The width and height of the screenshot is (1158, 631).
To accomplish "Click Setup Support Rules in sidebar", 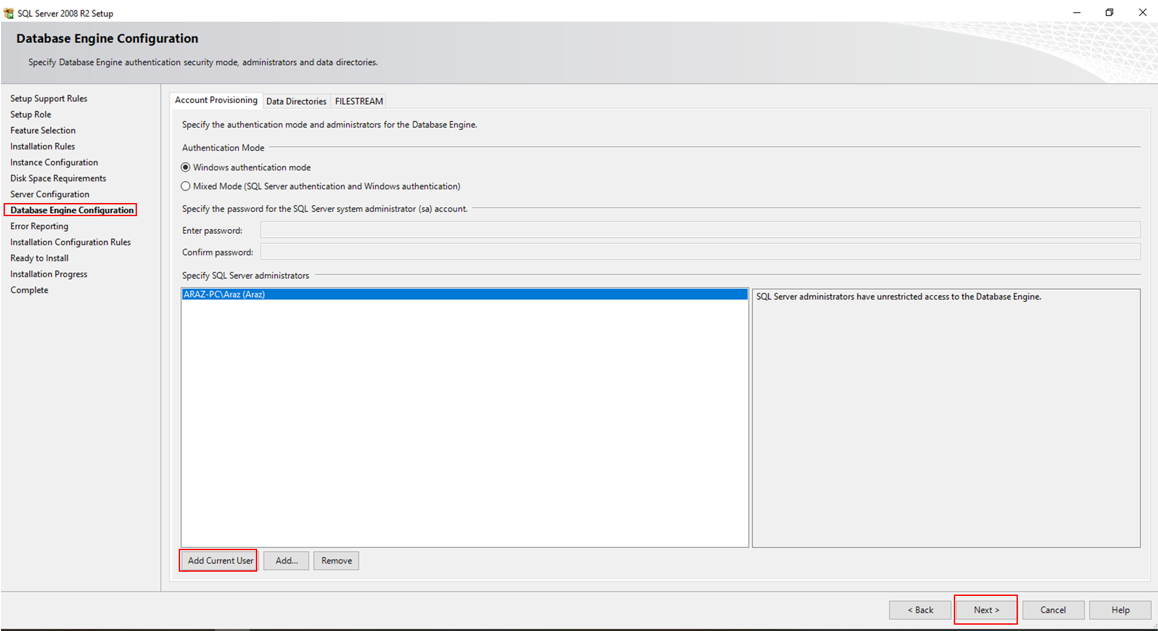I will pos(49,98).
